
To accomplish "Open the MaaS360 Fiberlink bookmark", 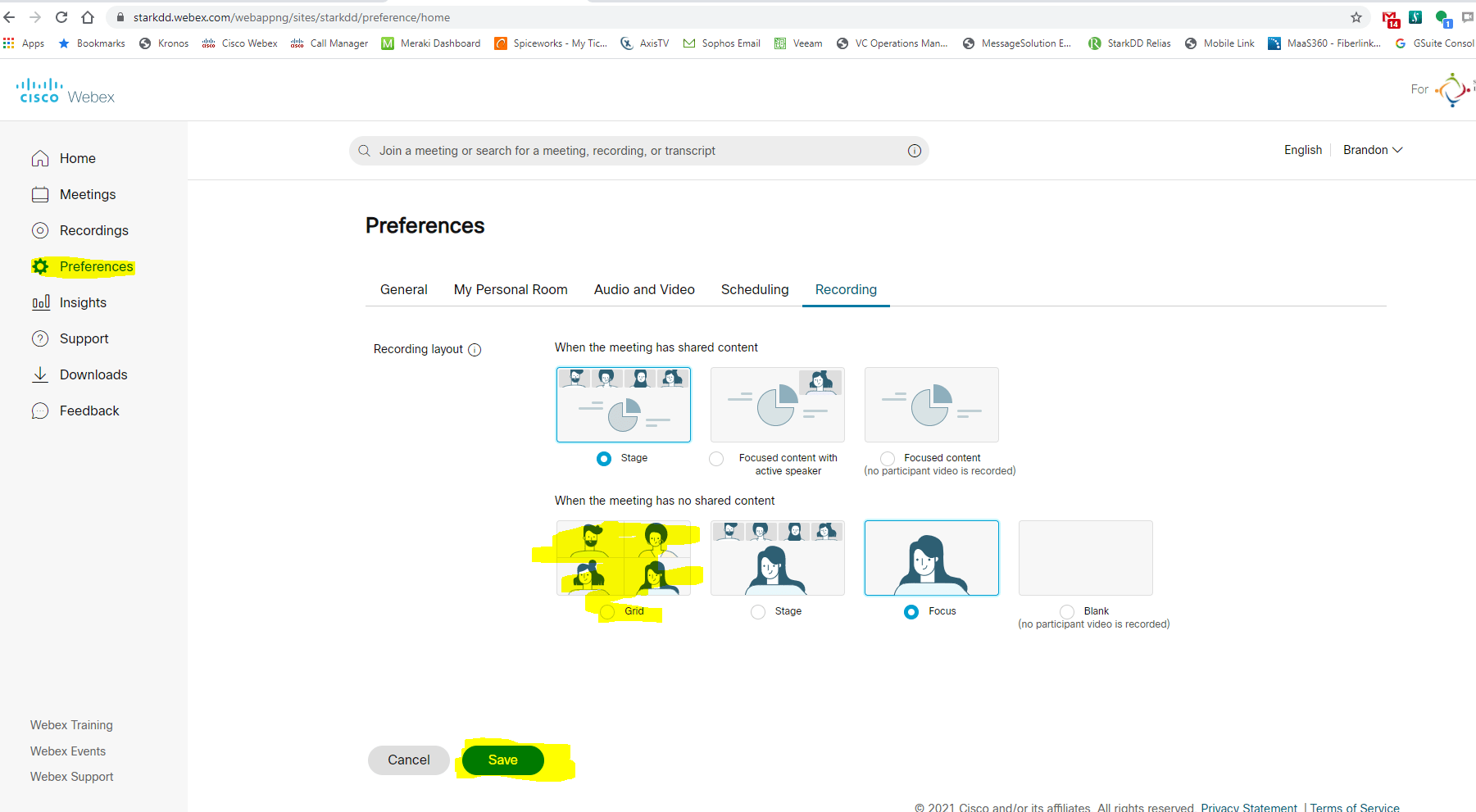I will (x=1324, y=43).
